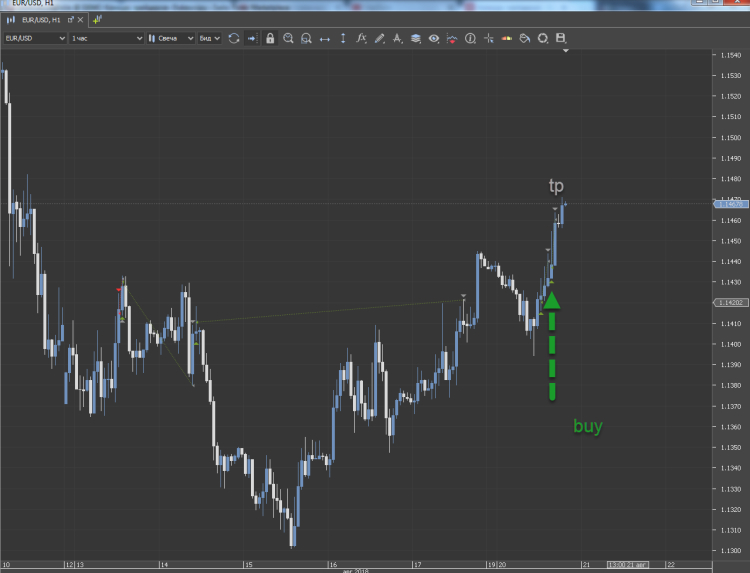Click the information circle icon

470,38
